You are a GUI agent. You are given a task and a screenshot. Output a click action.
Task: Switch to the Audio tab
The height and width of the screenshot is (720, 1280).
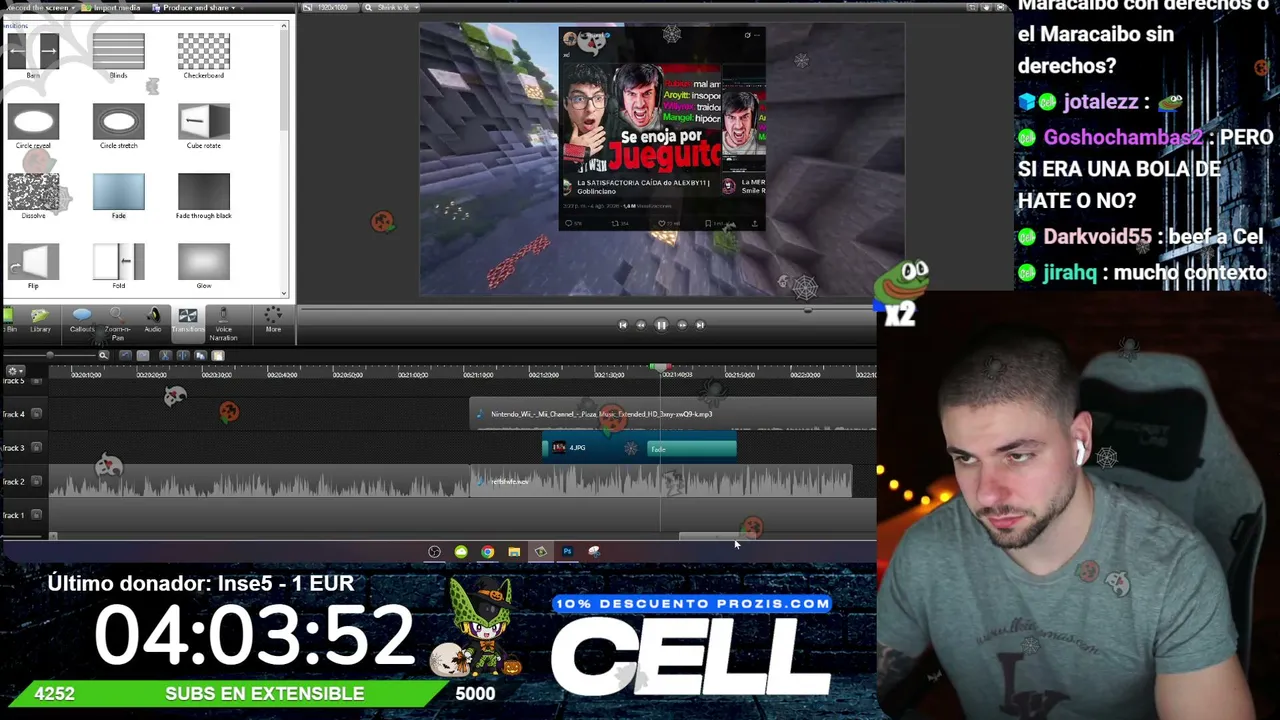(152, 320)
